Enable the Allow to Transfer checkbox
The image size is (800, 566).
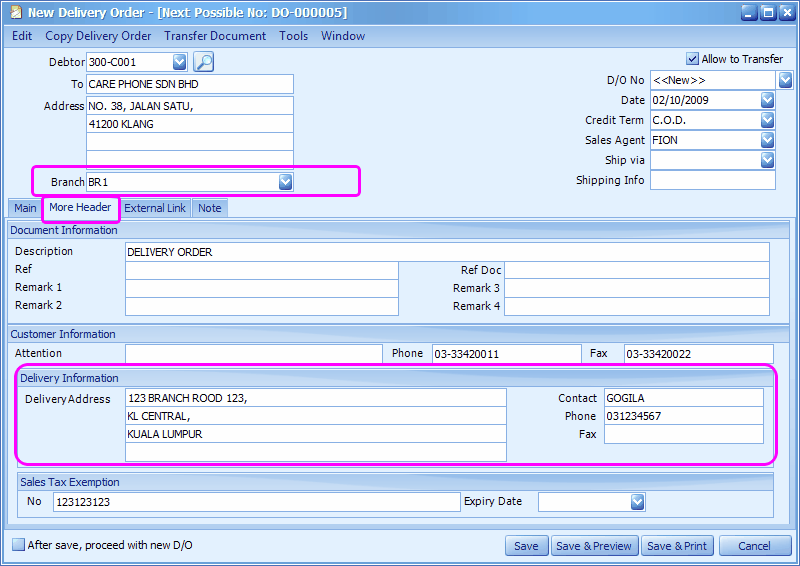point(692,59)
